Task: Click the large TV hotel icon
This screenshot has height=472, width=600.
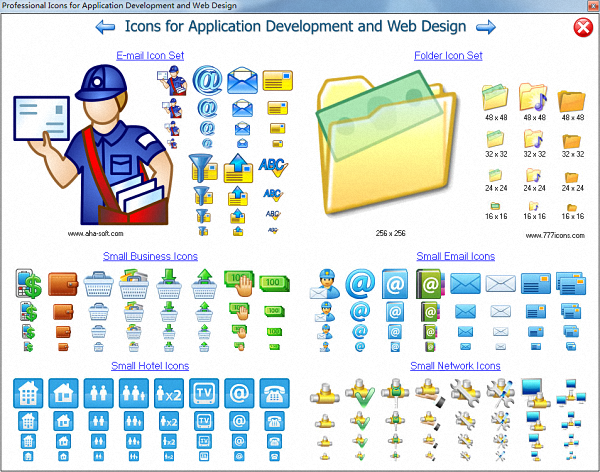Action: pos(202,392)
